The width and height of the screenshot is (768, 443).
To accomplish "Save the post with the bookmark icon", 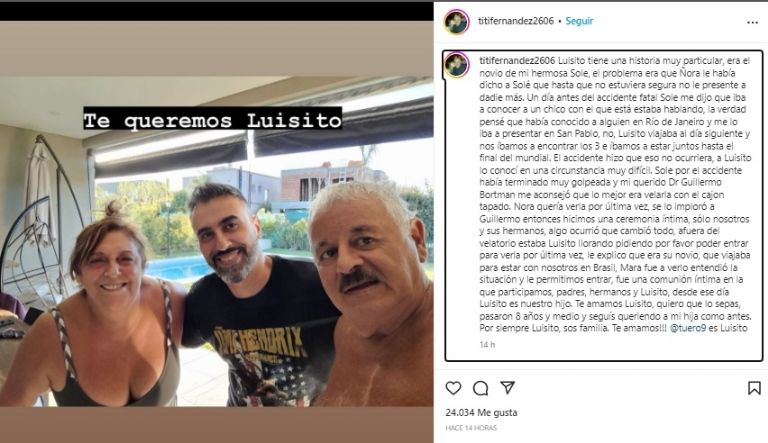I will pos(754,388).
